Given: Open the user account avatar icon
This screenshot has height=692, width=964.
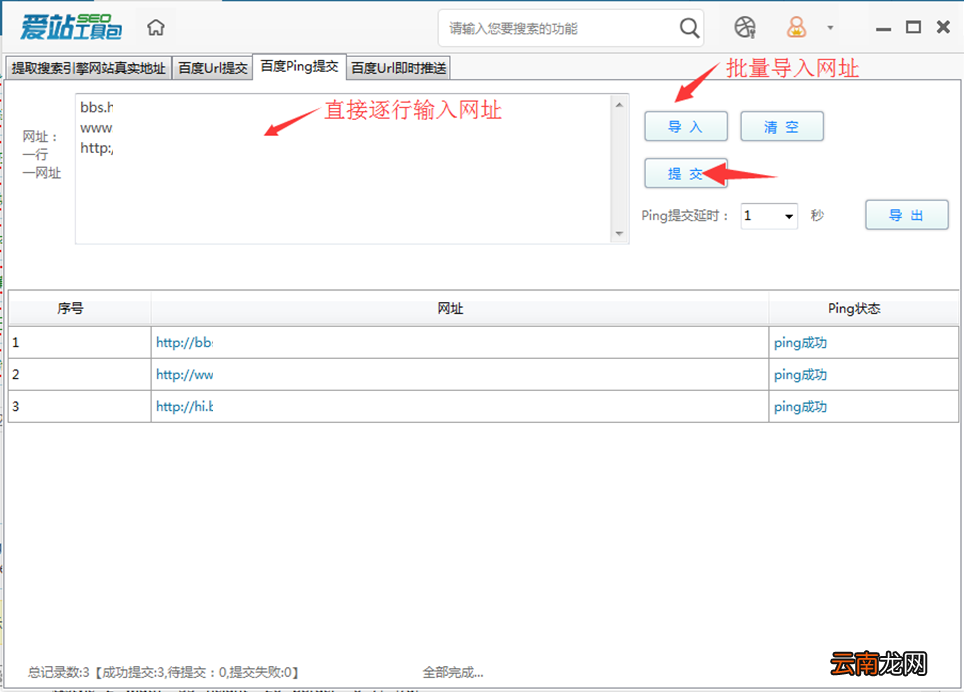Looking at the screenshot, I should point(796,27).
